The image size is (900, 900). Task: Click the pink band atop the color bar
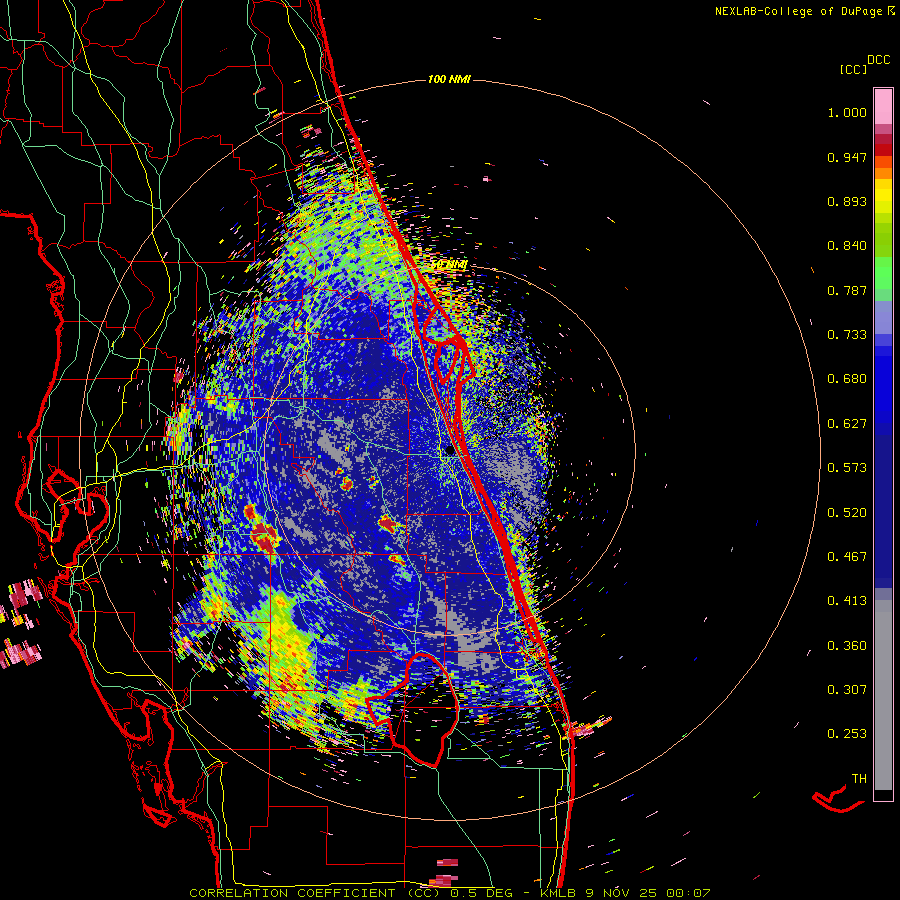883,106
